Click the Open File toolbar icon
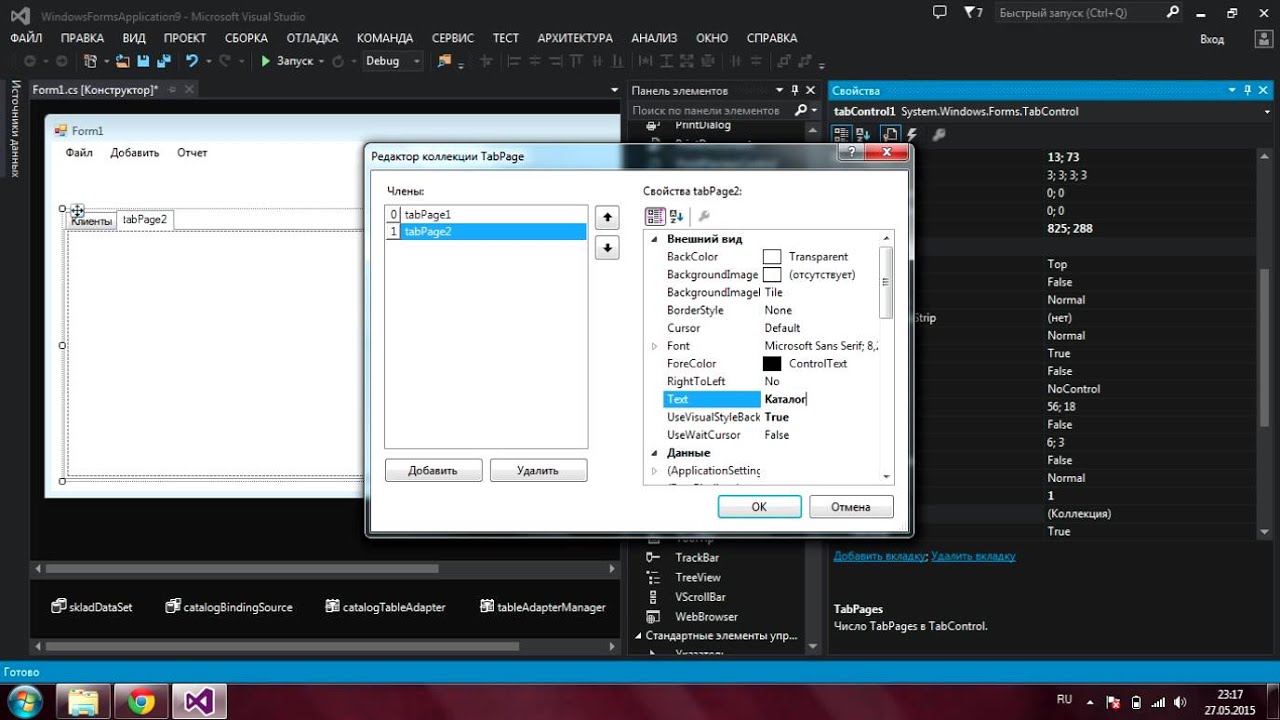 pos(122,61)
